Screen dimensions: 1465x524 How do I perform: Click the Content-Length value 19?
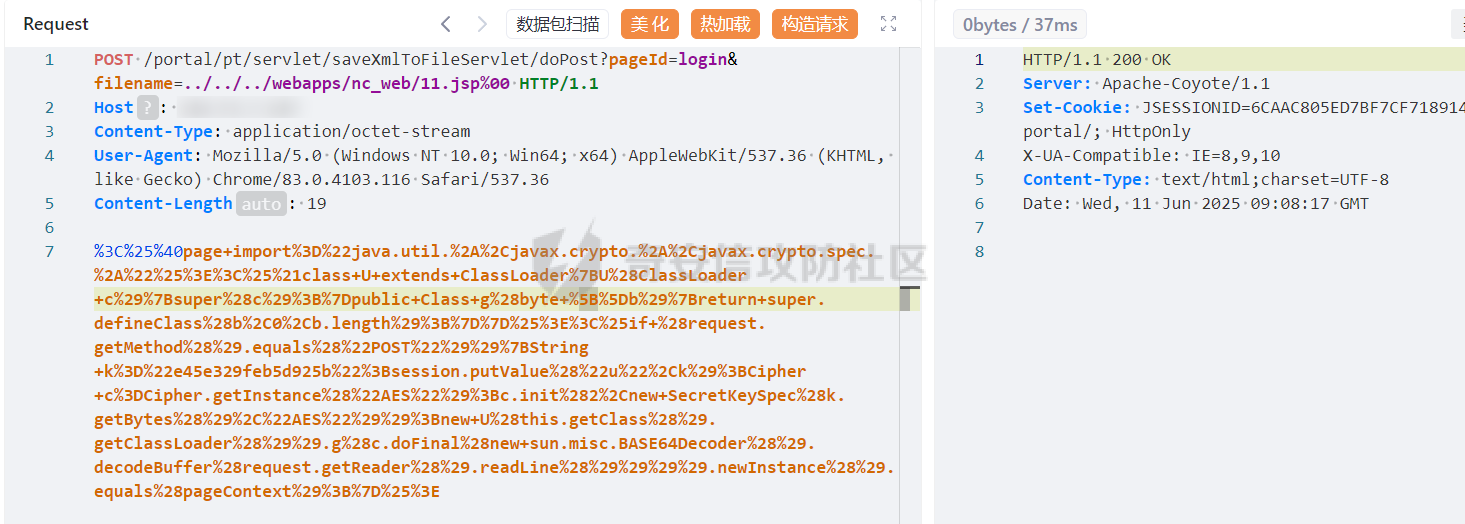point(317,203)
